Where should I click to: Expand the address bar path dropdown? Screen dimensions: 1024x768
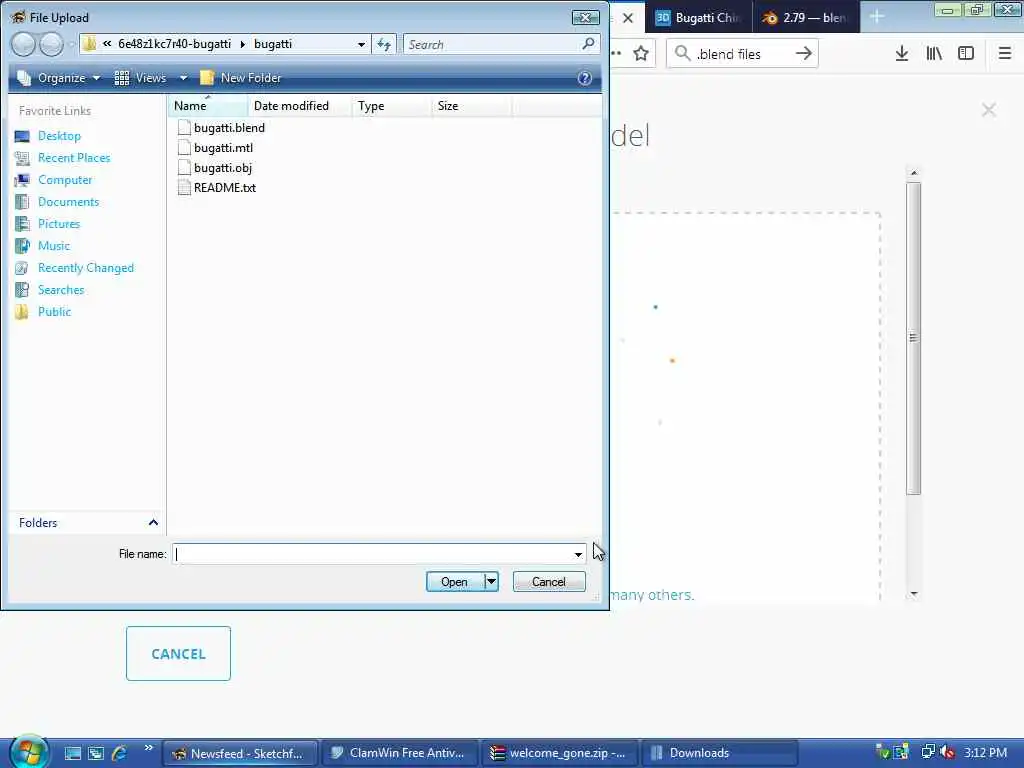[361, 44]
